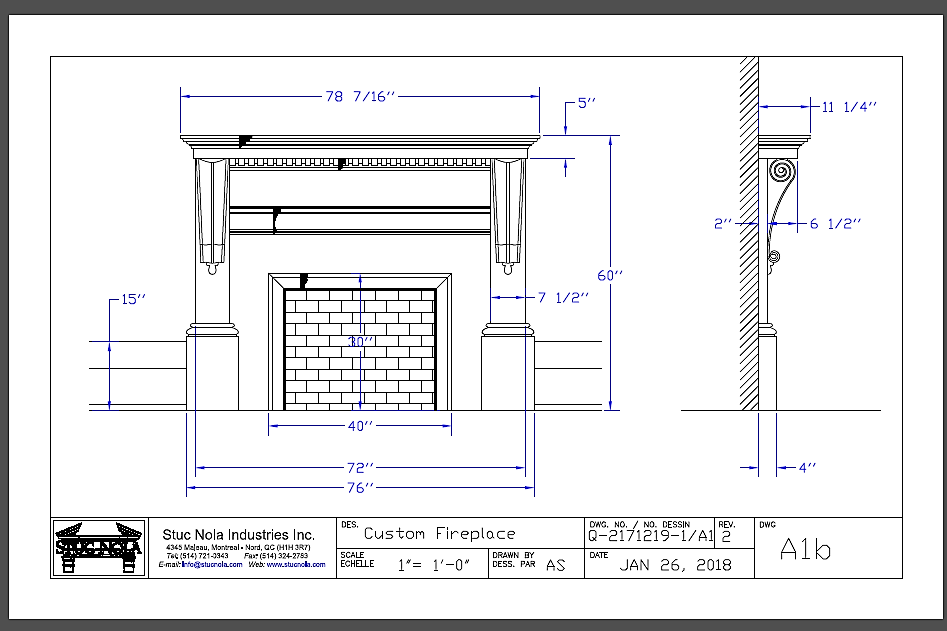This screenshot has height=631, width=947.
Task: Click the brick firebox in the fireplace
Action: click(x=360, y=350)
